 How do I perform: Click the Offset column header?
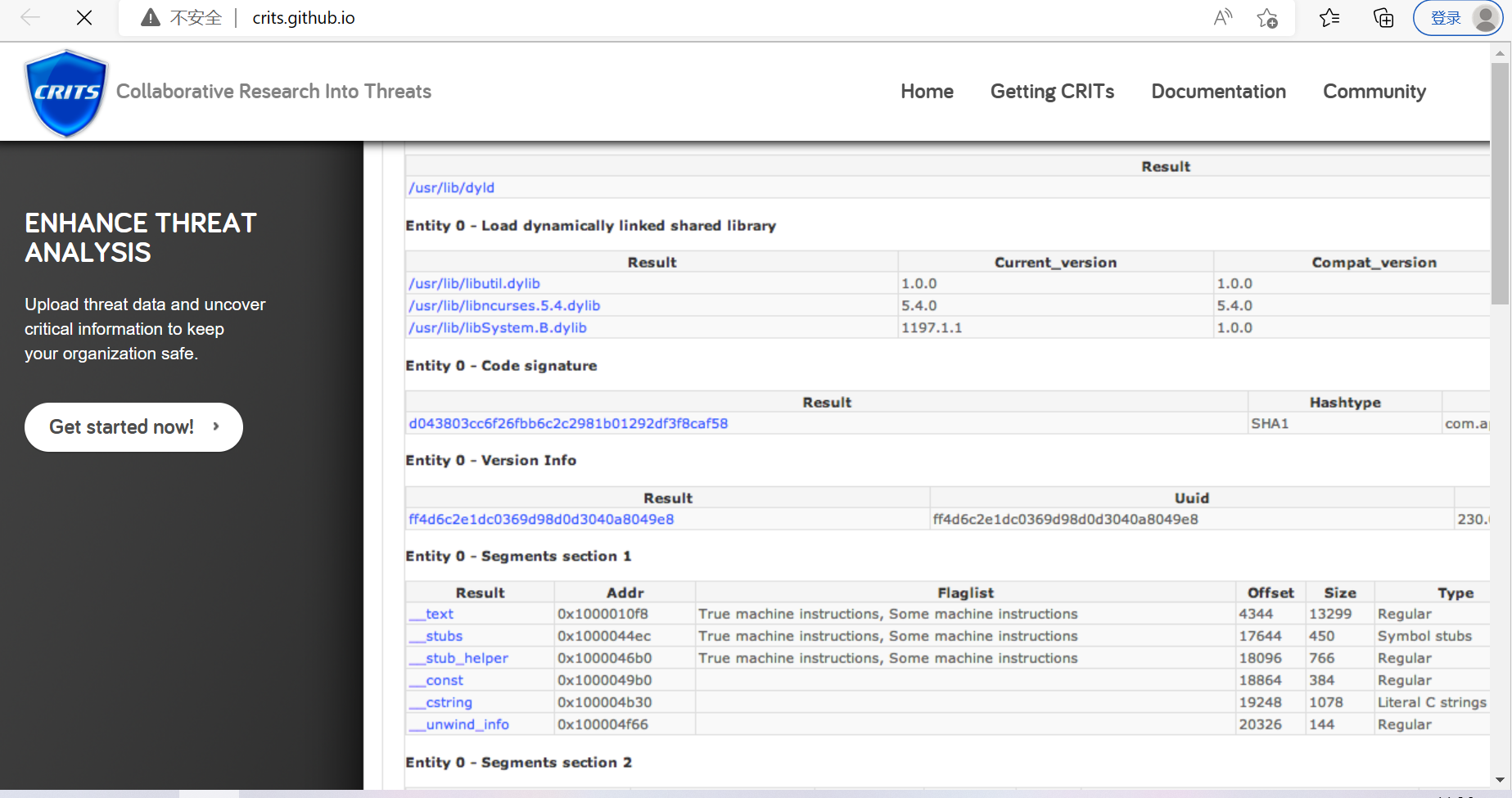tap(1271, 593)
